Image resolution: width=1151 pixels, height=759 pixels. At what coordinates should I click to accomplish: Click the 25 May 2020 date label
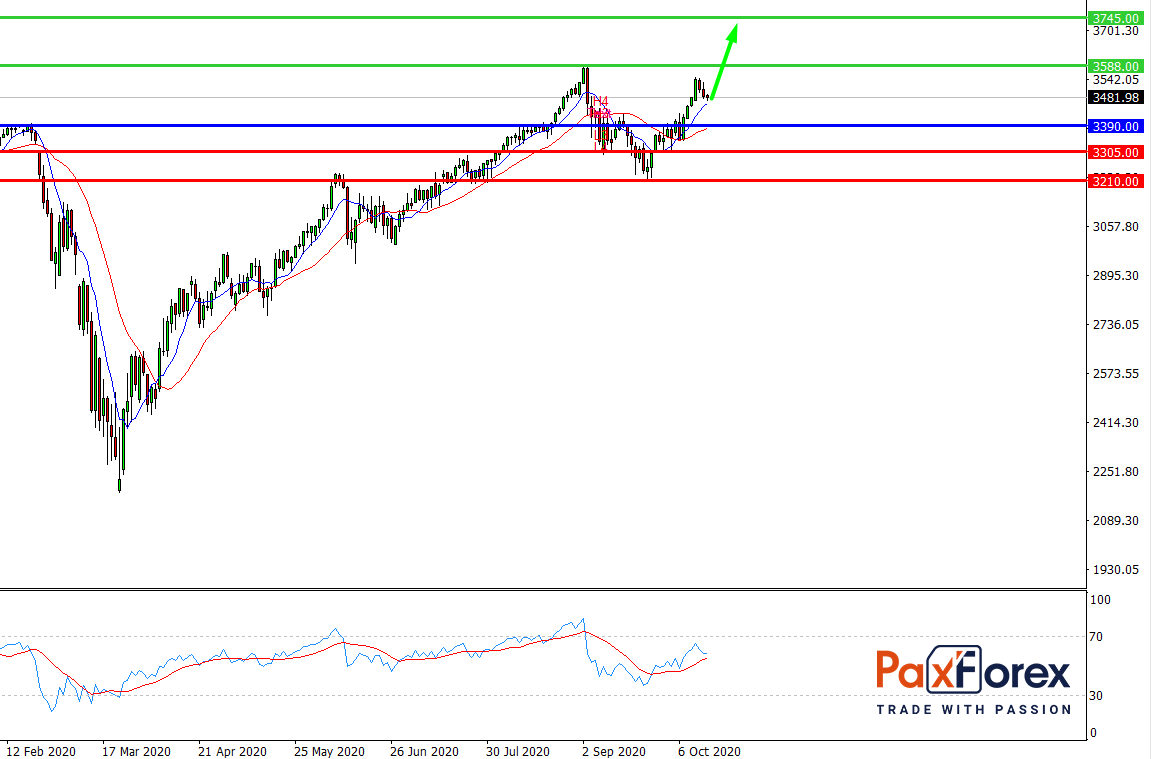pyautogui.click(x=329, y=751)
